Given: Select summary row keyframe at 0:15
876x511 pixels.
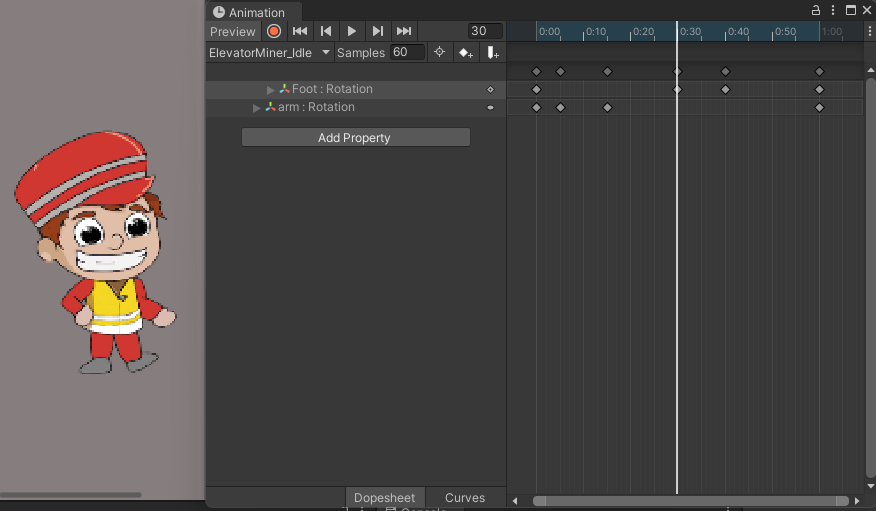Looking at the screenshot, I should click(607, 71).
